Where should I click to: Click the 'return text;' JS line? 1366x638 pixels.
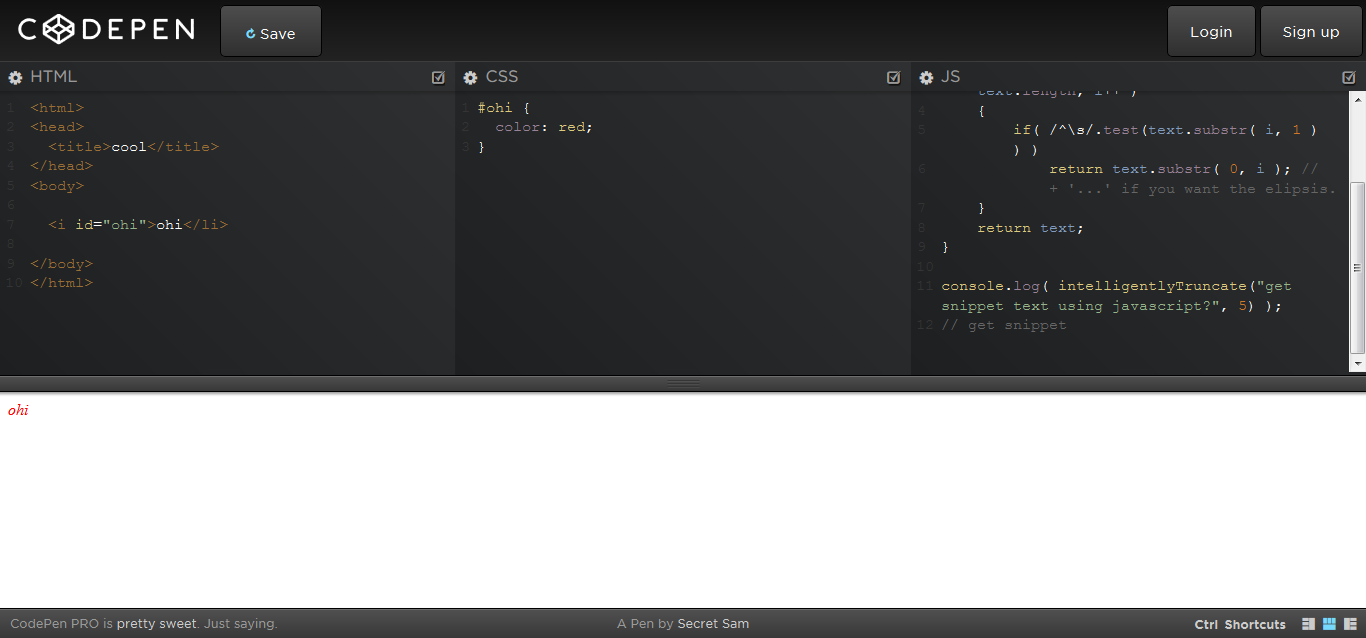(1030, 228)
